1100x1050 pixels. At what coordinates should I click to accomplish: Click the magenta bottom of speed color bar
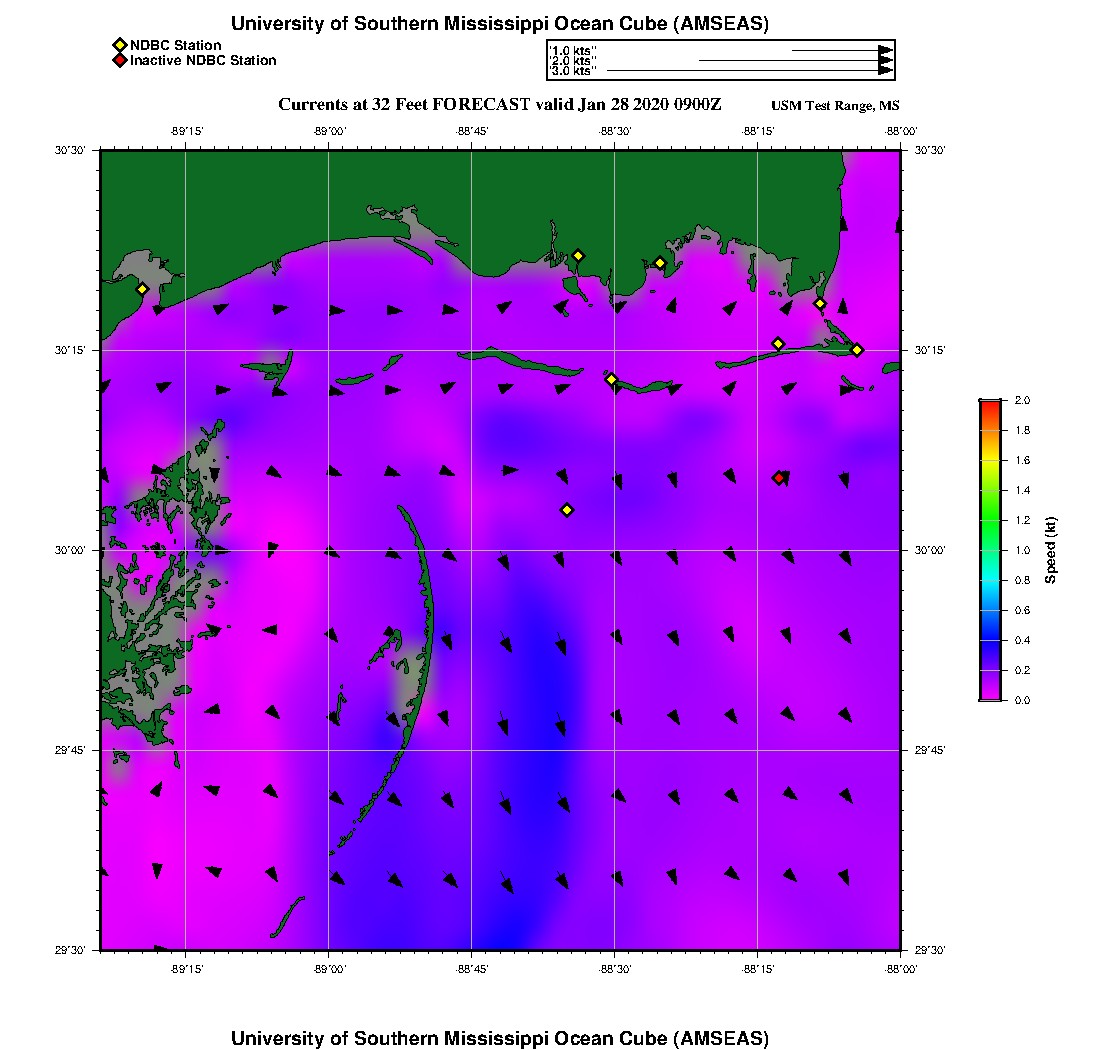[990, 695]
